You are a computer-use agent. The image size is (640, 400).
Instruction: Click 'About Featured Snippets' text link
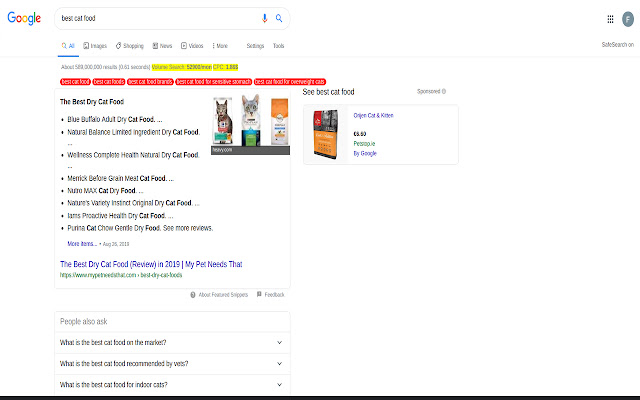click(x=223, y=295)
